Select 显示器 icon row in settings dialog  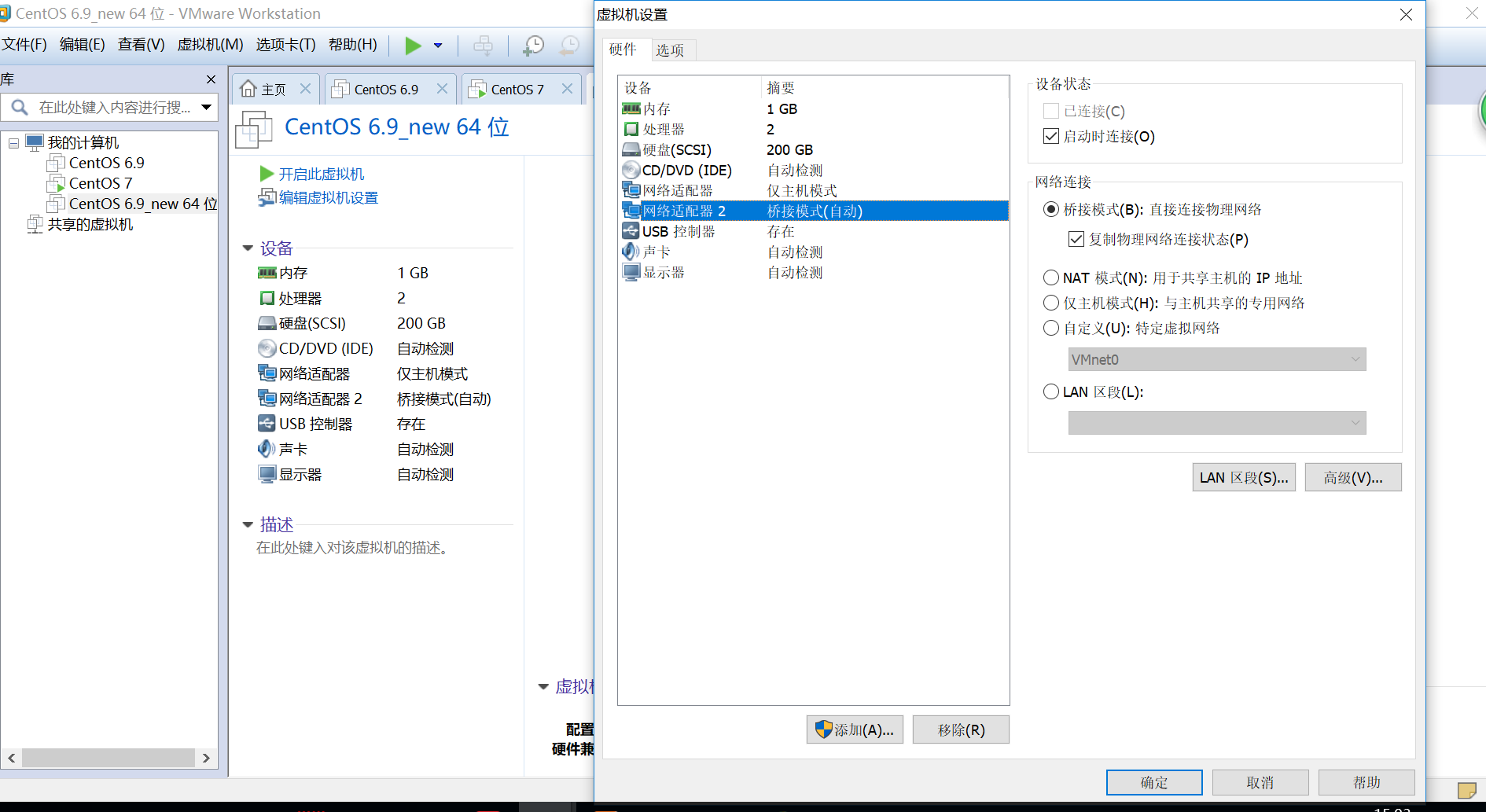click(631, 272)
